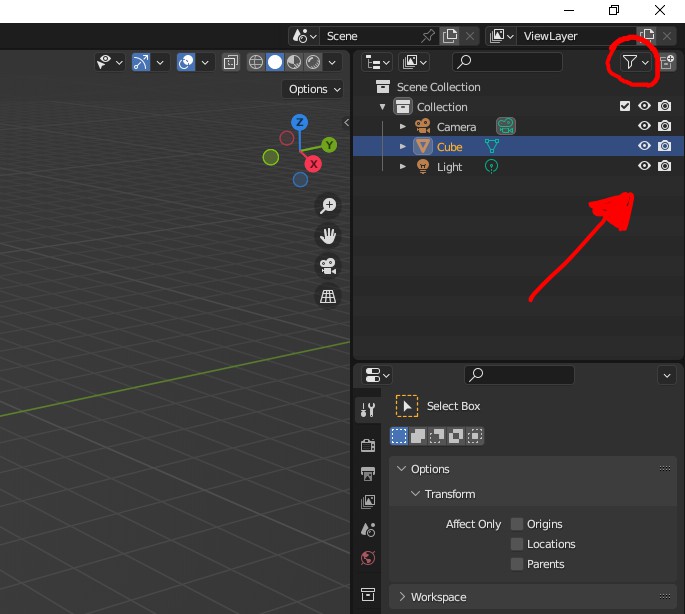
Task: Hide Light in viewport eye icon
Action: 644,166
